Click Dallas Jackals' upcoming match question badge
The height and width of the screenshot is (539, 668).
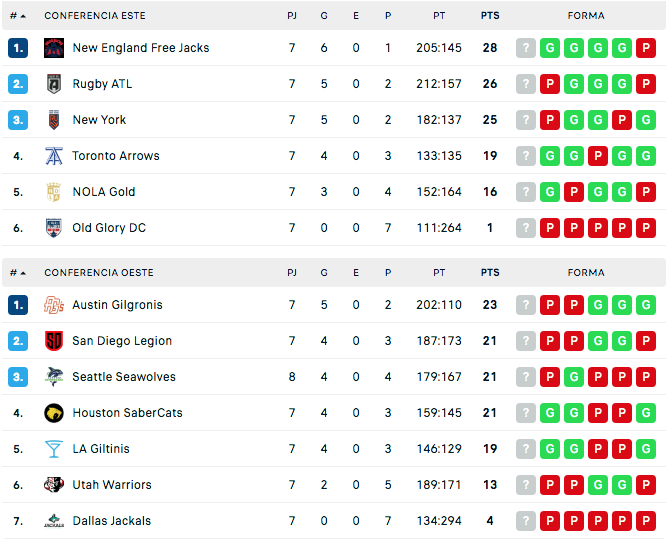[526, 521]
